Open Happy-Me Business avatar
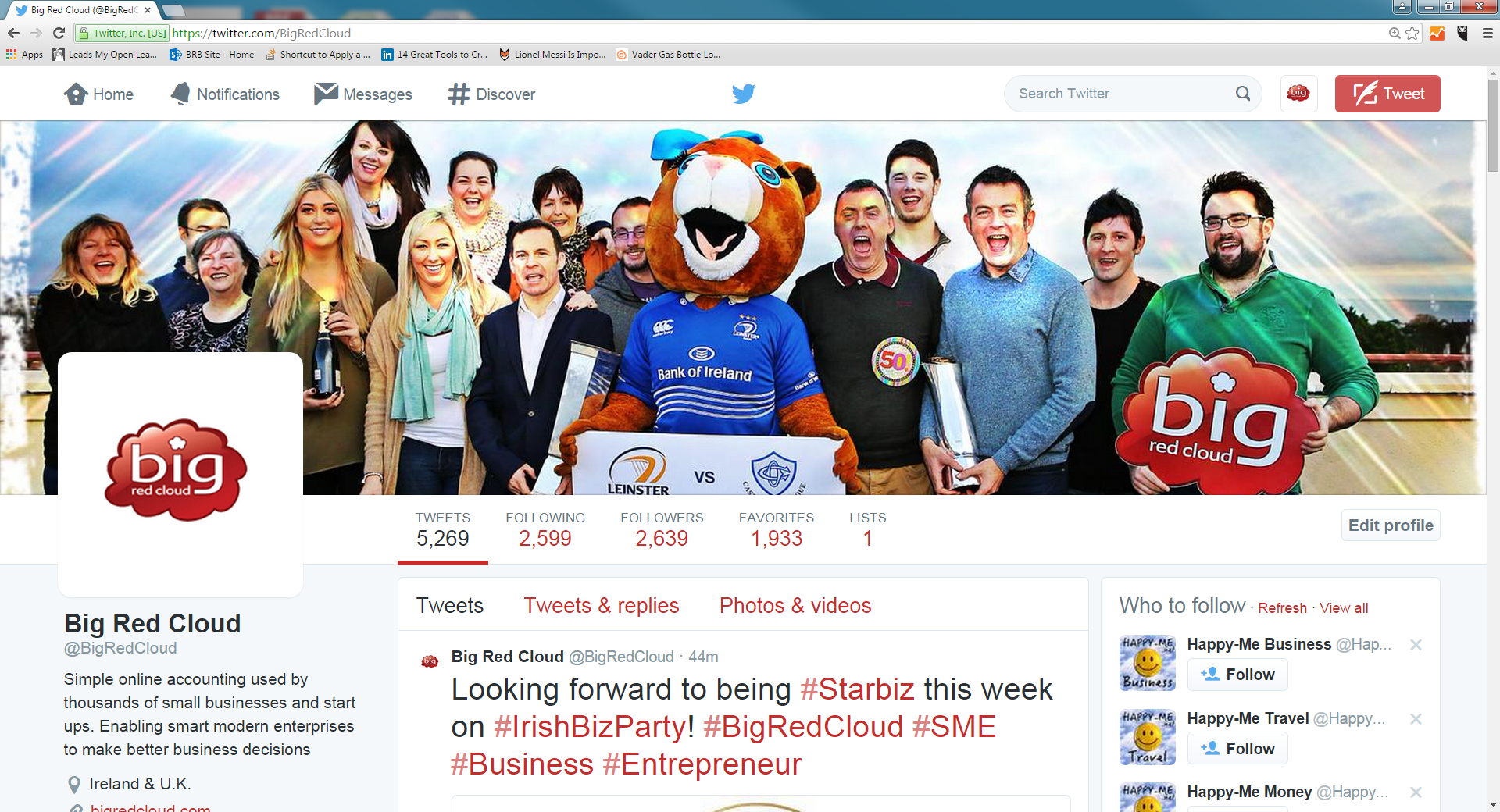Screen dimensions: 1500x812 pos(1147,663)
